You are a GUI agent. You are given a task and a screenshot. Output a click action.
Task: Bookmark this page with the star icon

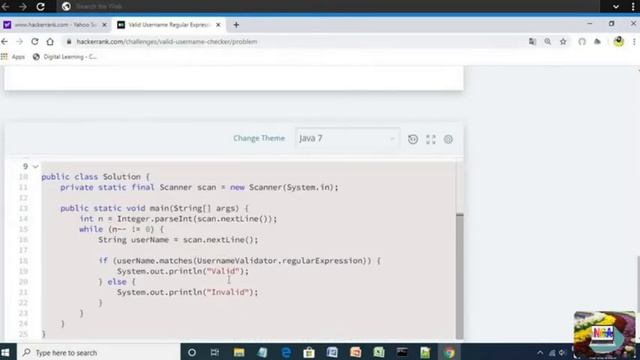pos(563,42)
